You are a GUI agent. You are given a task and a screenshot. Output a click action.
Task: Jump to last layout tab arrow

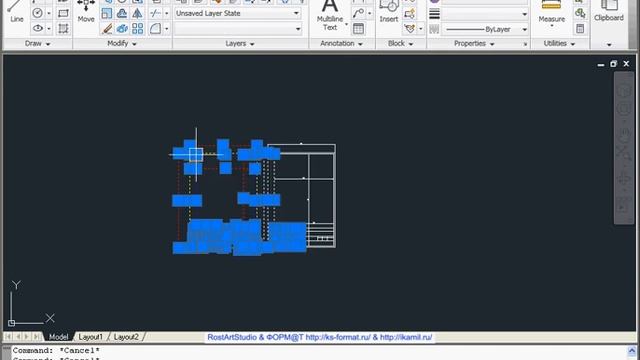pyautogui.click(x=37, y=337)
